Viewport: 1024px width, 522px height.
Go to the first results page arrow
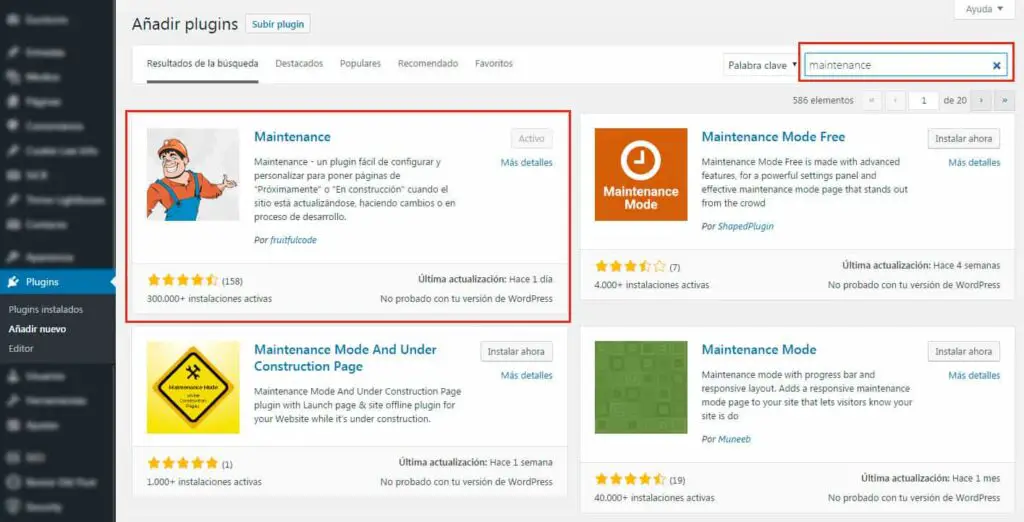click(872, 101)
